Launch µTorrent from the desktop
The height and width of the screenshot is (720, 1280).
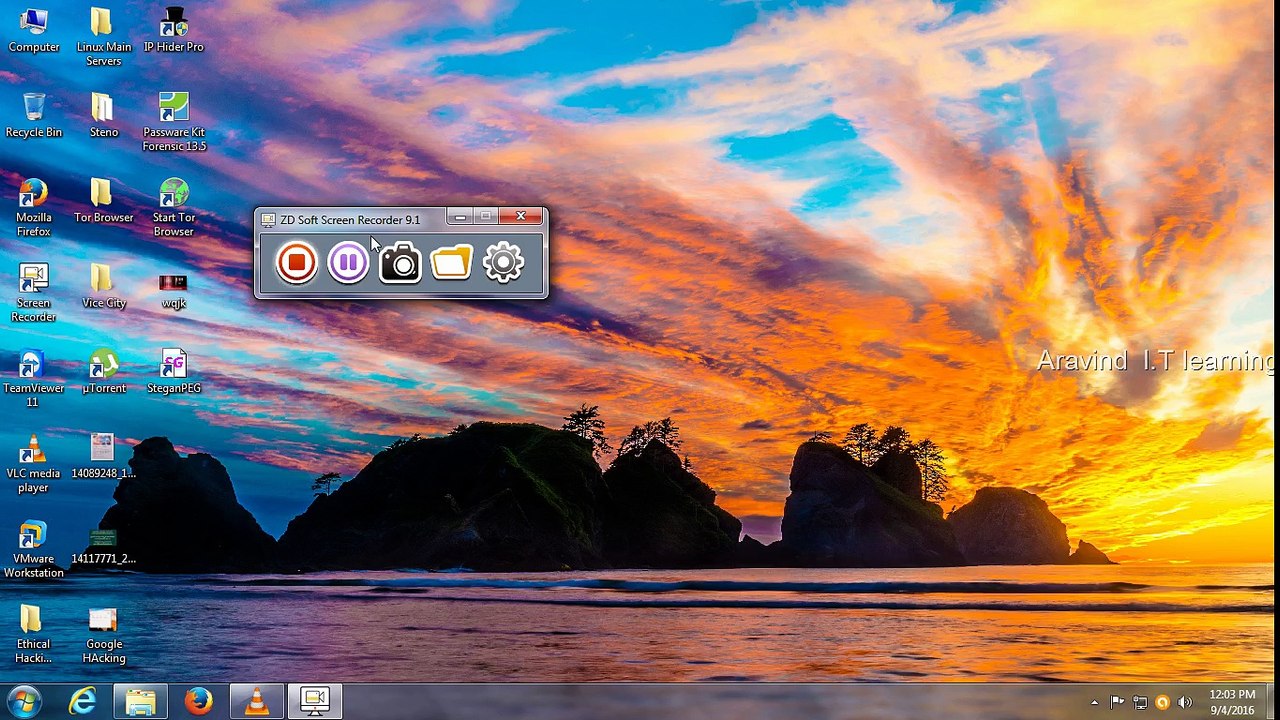[x=104, y=371]
